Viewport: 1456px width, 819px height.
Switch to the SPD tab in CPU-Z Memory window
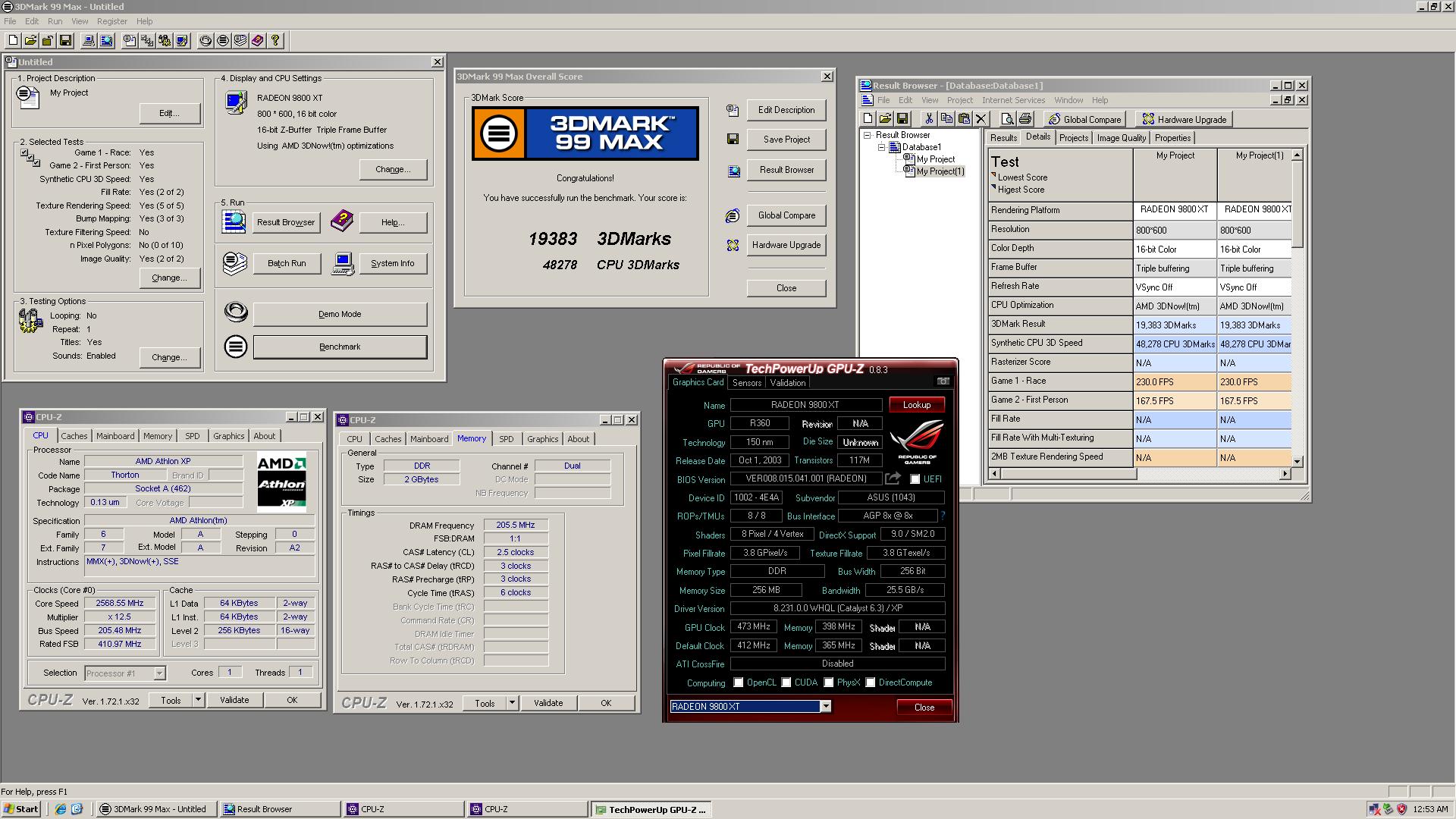click(x=507, y=439)
